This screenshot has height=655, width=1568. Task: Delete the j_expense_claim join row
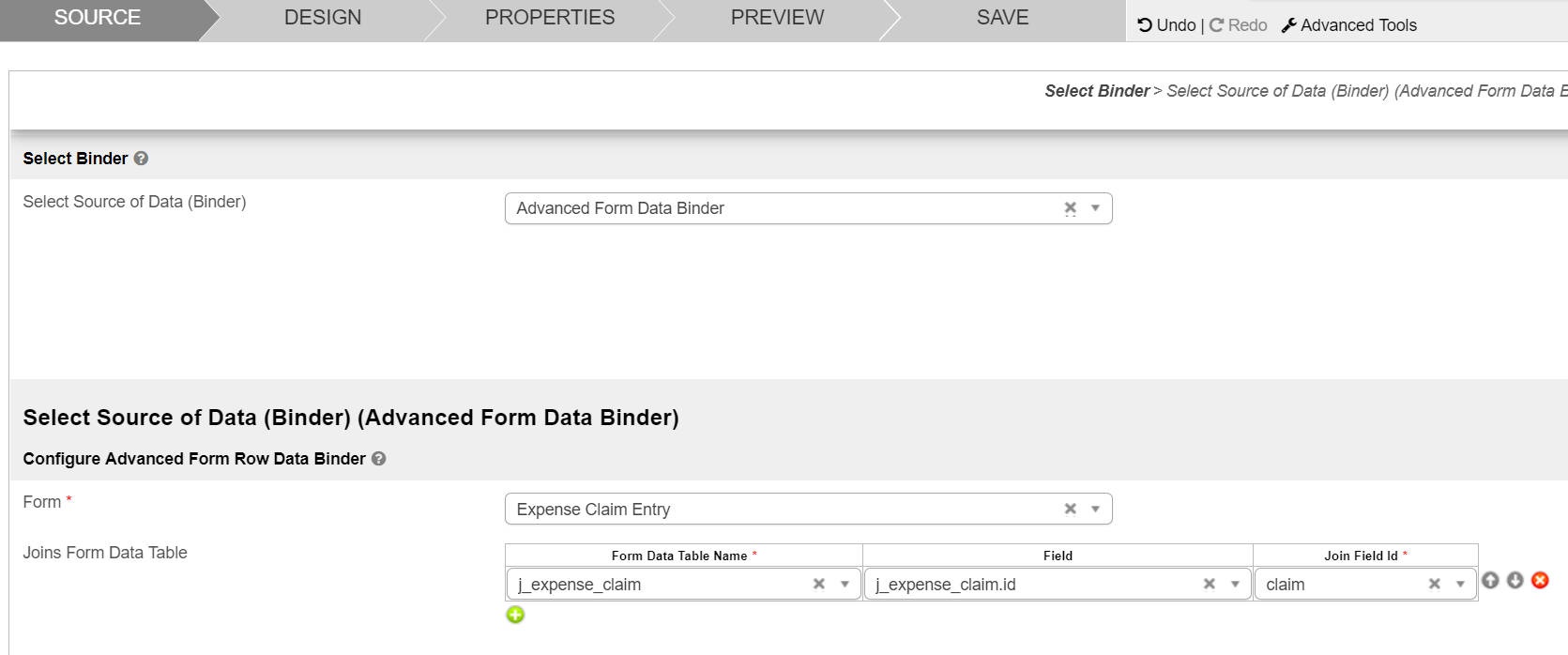1540,581
